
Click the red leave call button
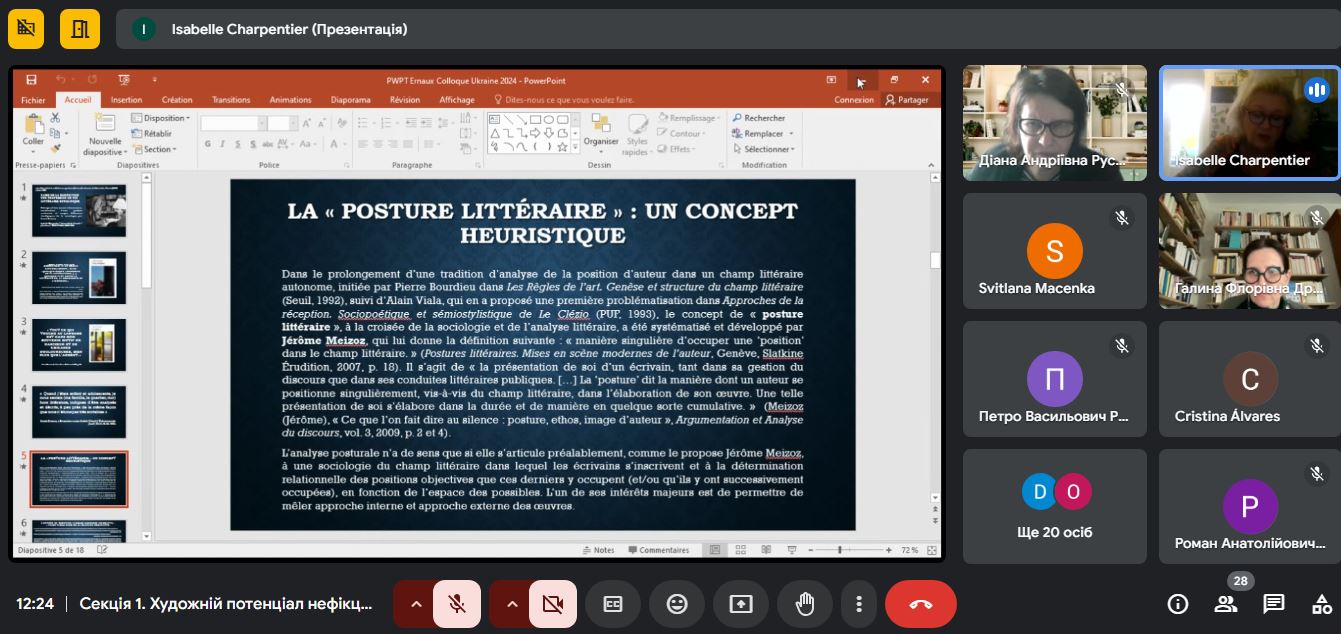click(x=921, y=604)
